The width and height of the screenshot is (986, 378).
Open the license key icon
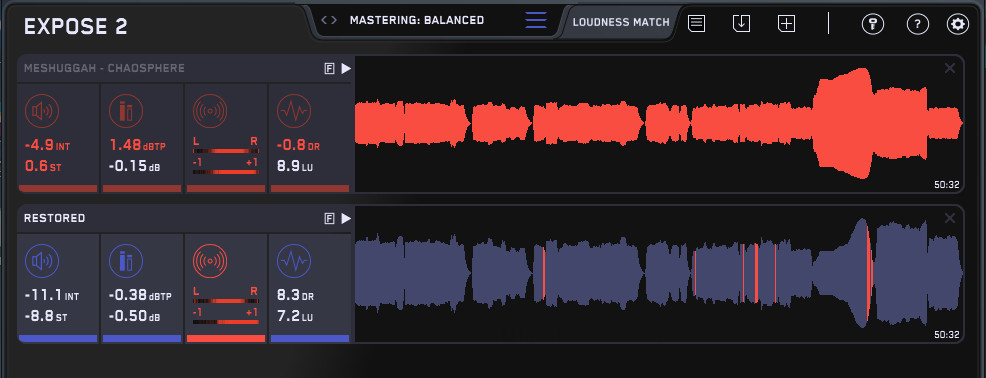point(873,24)
